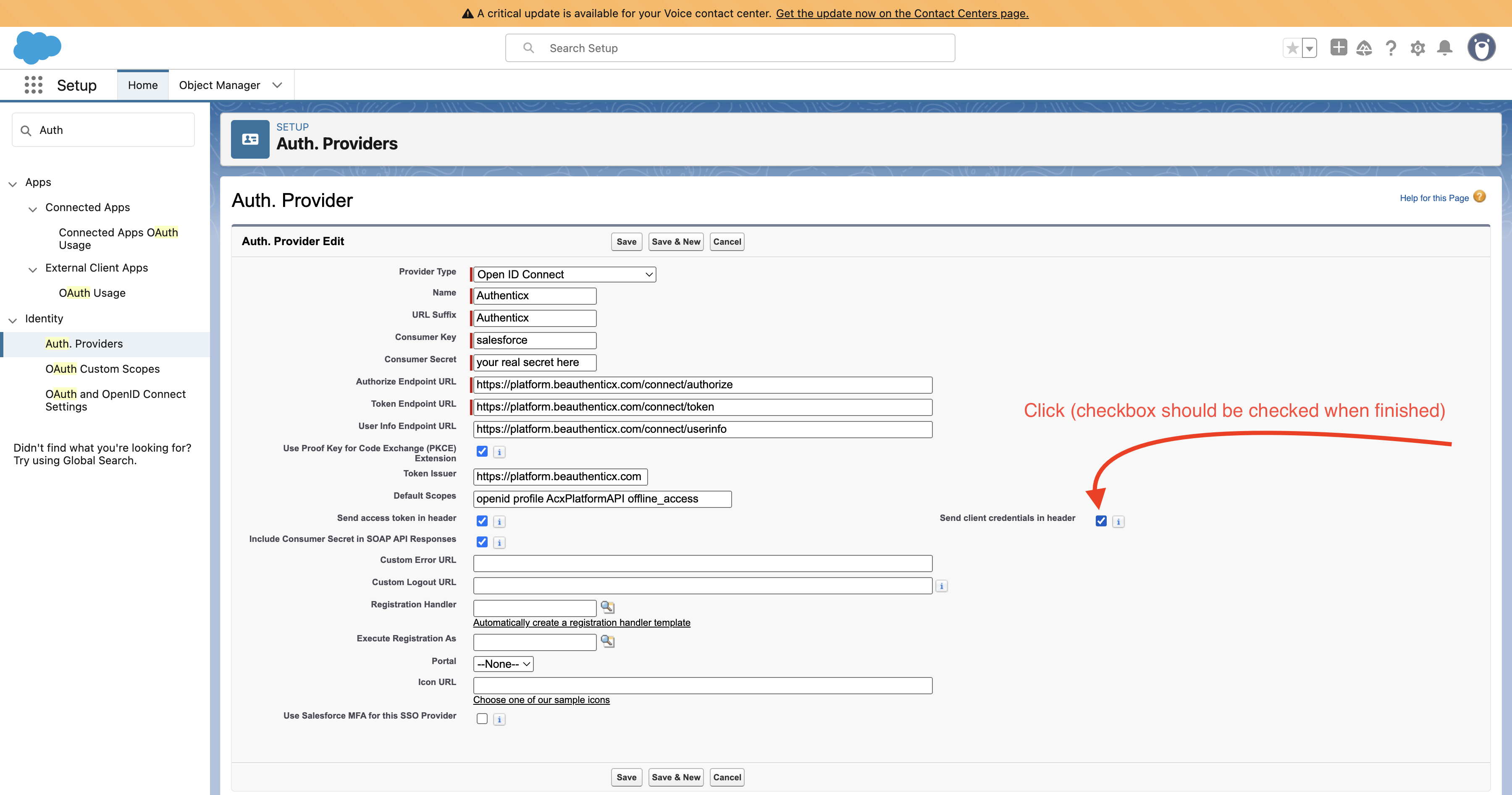Click info icon for Include Consumer Secret in SOAP
The image size is (1512, 795).
point(499,543)
